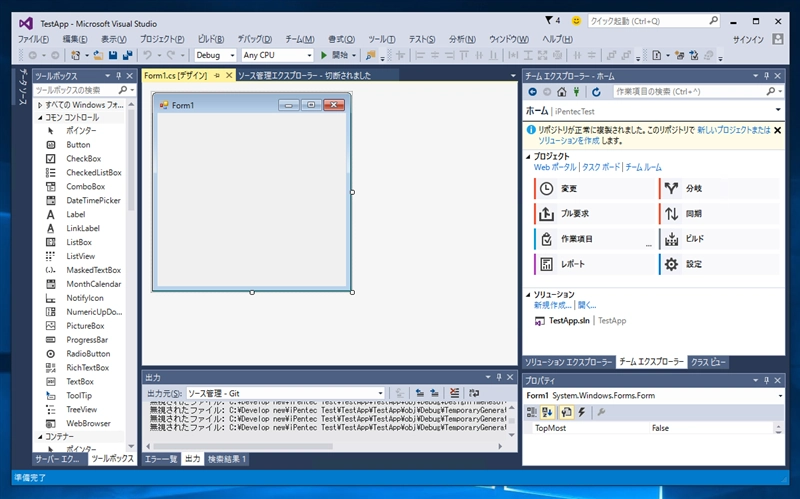Toggle the Properties page button in Properties panel
Viewport: 800px width, 499px height.
point(566,412)
